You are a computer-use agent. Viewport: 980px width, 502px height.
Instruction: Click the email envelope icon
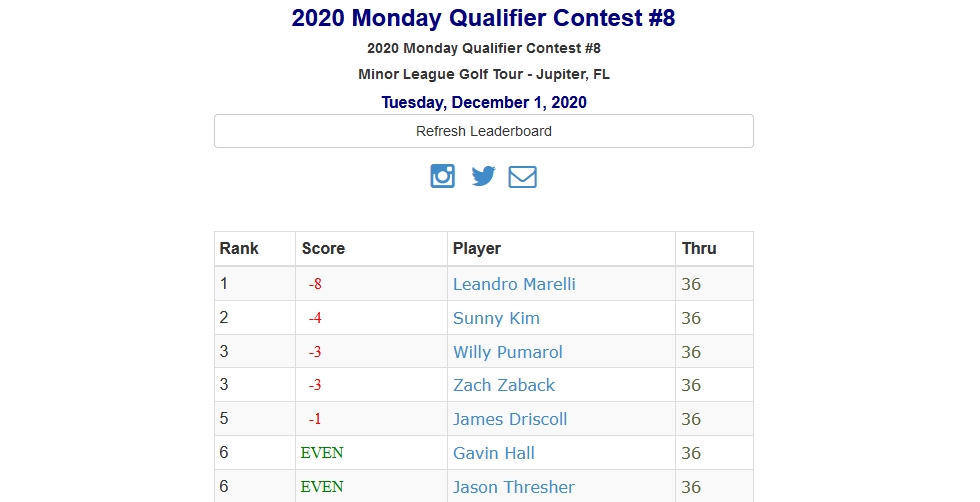click(522, 177)
